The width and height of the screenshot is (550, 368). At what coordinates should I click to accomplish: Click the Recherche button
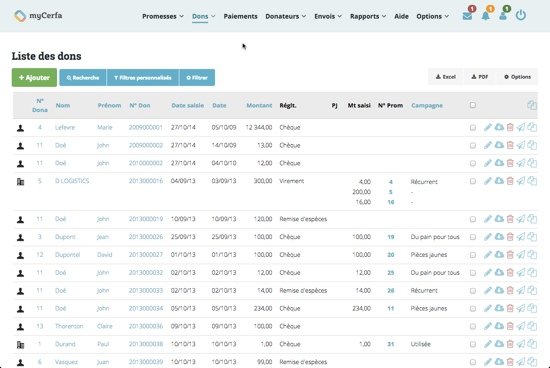click(83, 78)
